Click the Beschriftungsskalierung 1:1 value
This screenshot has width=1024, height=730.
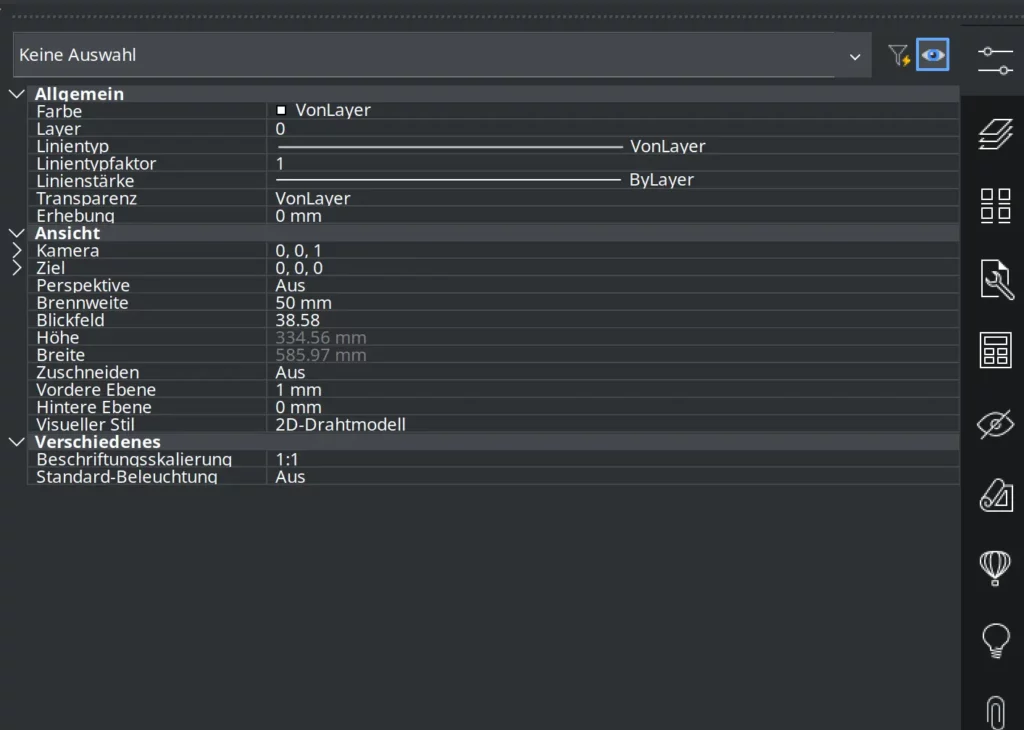point(613,459)
